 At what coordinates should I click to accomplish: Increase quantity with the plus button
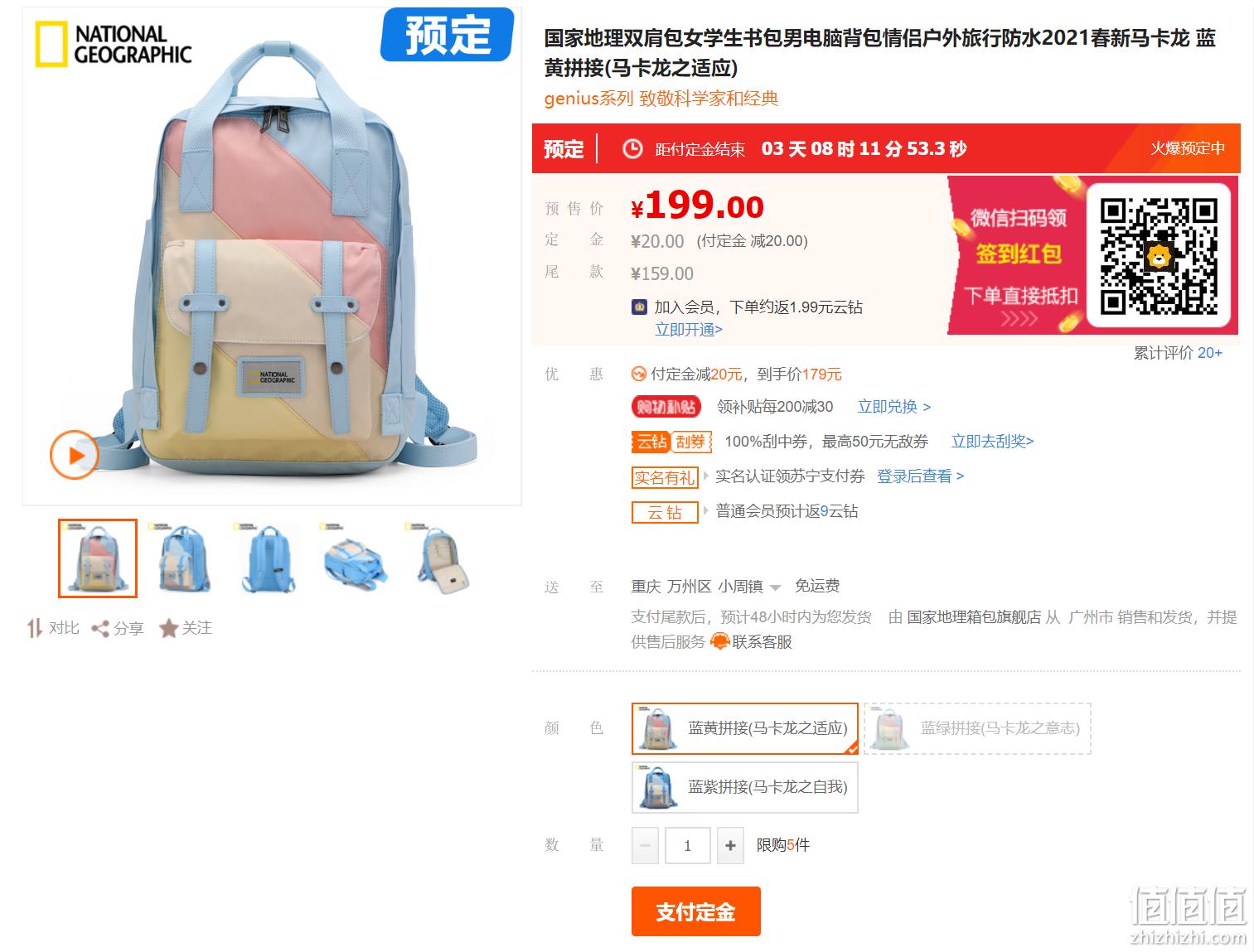click(730, 845)
